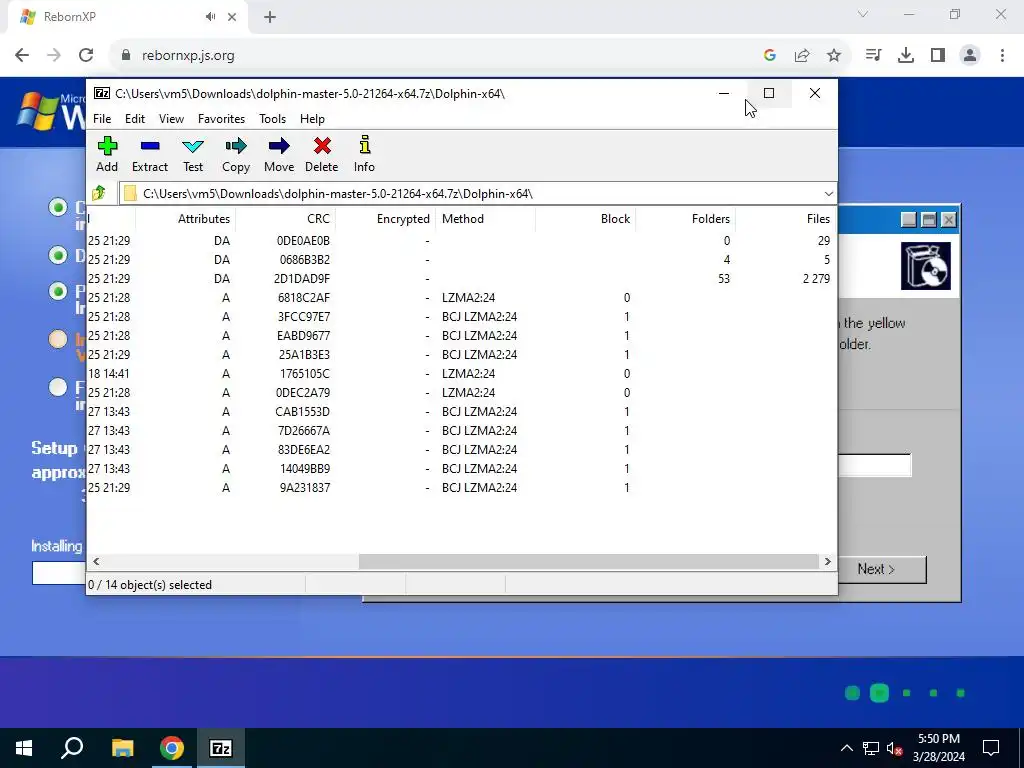This screenshot has width=1024, height=768.
Task: Mute the RebornXP tab audio icon
Action: pos(210,17)
